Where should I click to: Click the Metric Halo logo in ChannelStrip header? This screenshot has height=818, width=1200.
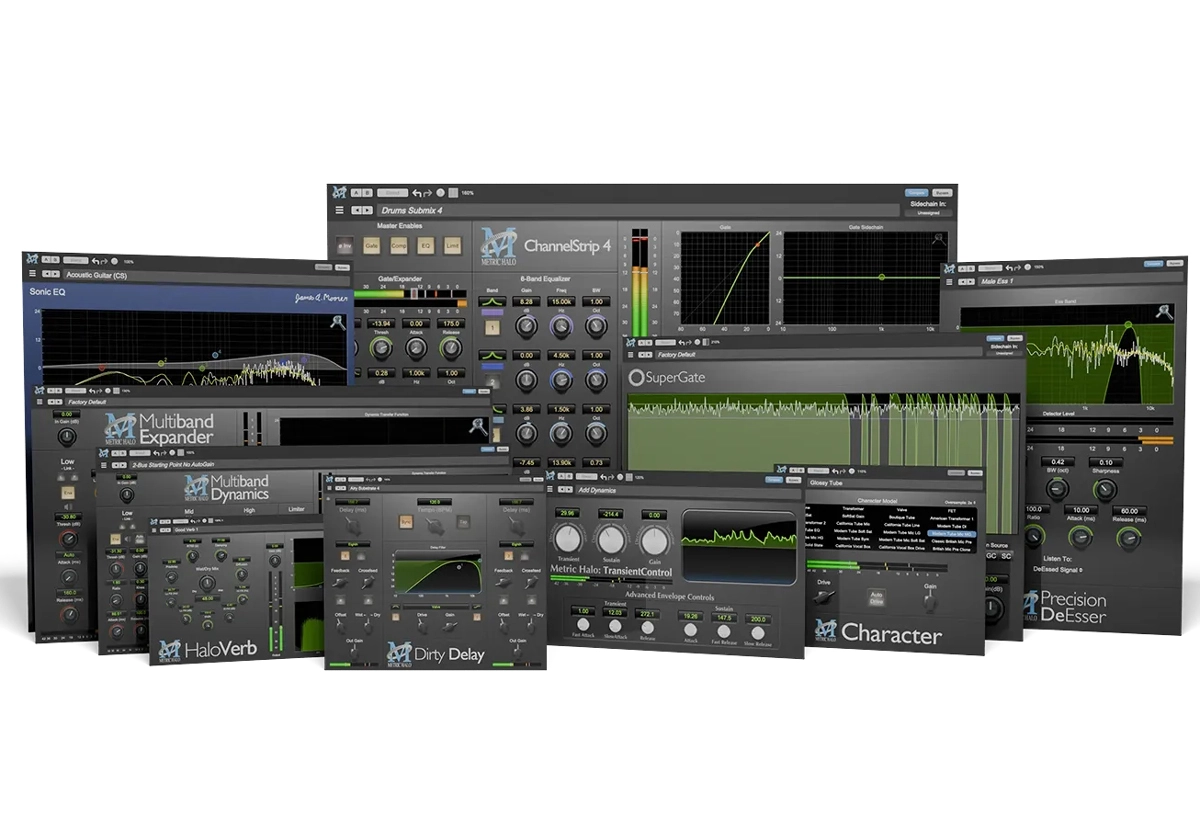[496, 245]
